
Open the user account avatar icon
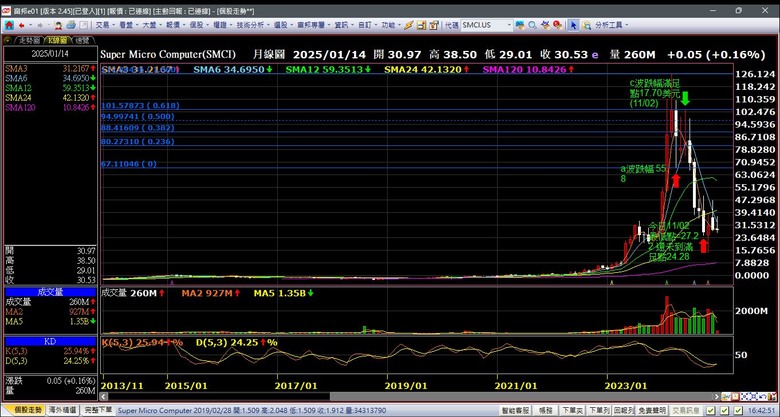point(58,25)
